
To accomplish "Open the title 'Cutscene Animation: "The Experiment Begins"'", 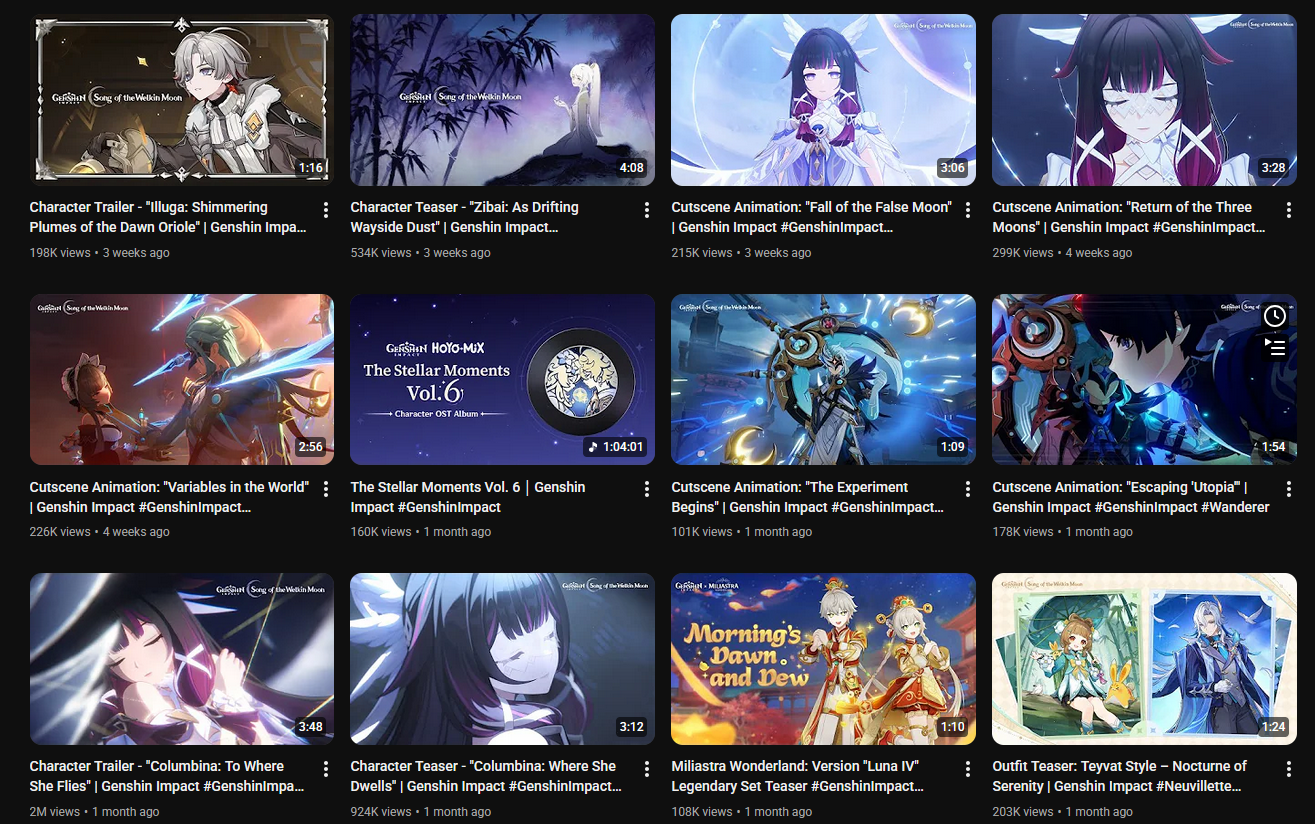I will coord(807,497).
